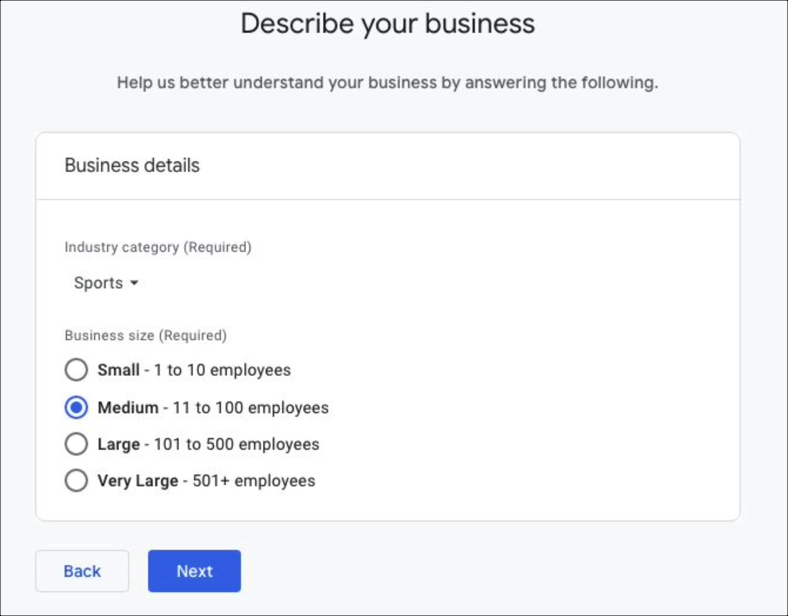The width and height of the screenshot is (788, 616).
Task: Choose Large 101 to 500 employees option
Action: (x=76, y=444)
